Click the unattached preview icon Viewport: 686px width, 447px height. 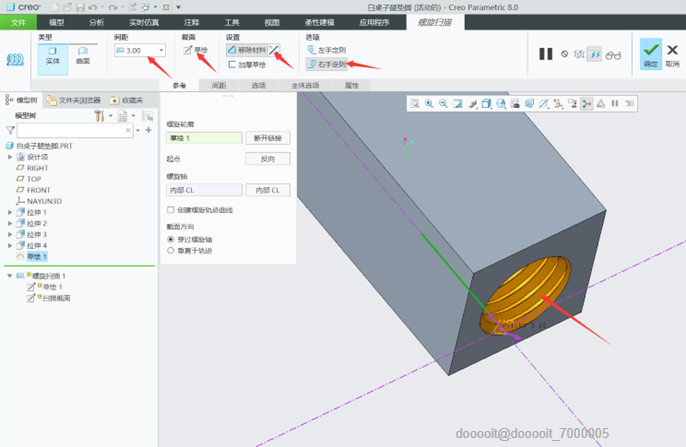tap(579, 54)
